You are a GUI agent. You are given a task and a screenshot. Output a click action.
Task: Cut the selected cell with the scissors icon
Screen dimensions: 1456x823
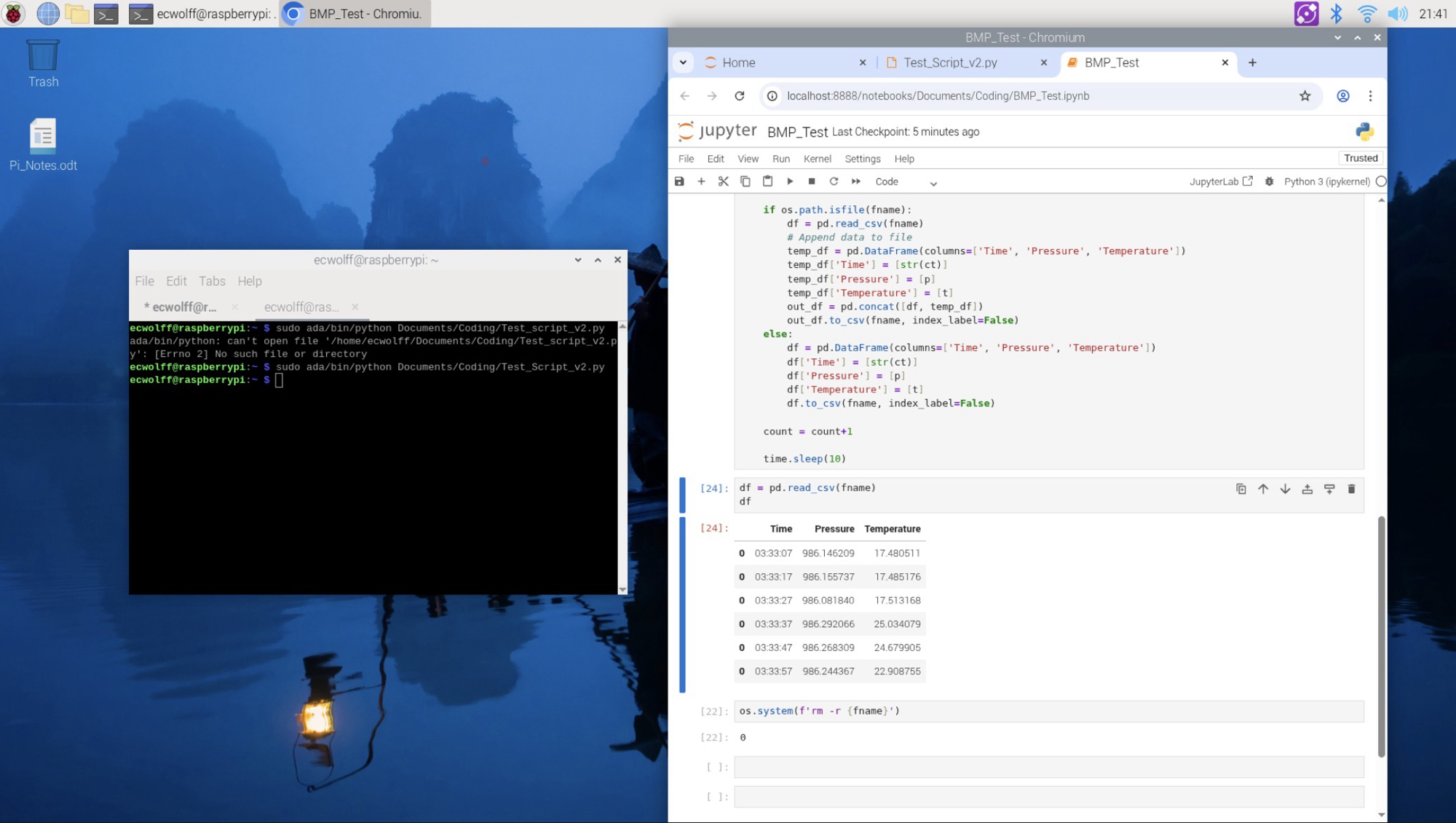click(723, 181)
